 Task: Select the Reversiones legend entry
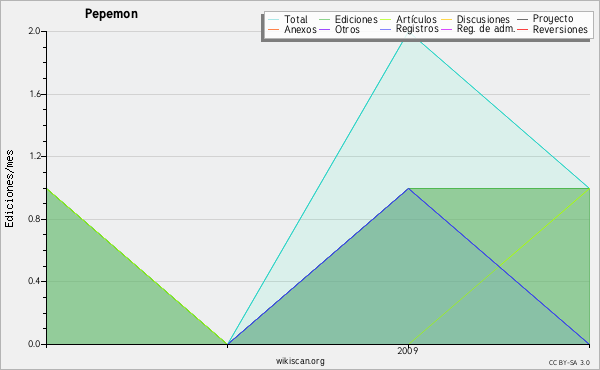pyautogui.click(x=560, y=29)
